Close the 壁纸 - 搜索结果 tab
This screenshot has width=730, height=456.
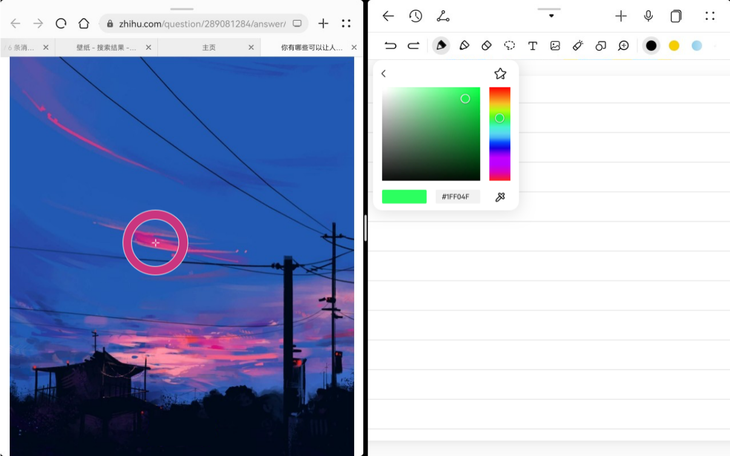149,48
